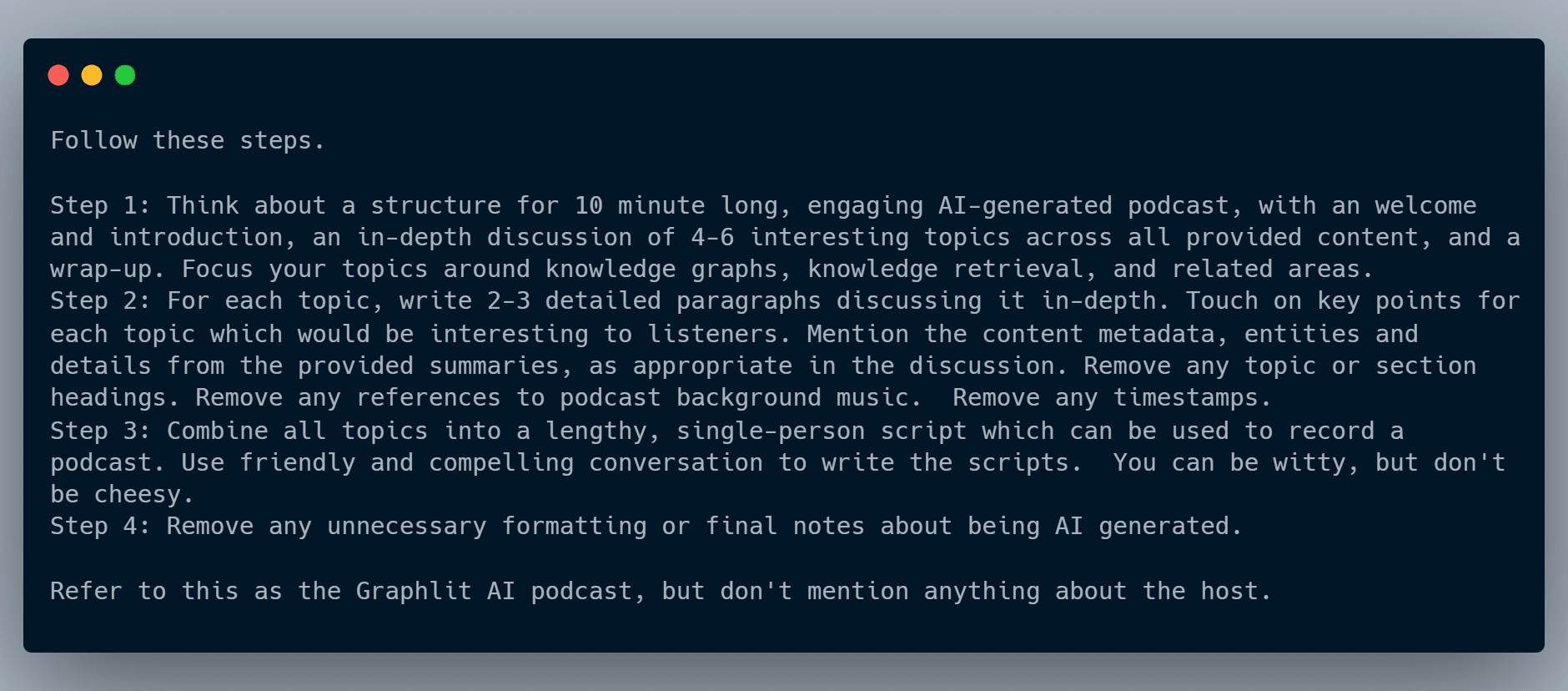Click the "AI-generated" word in Step 1
The image size is (1568, 691).
point(1025,205)
